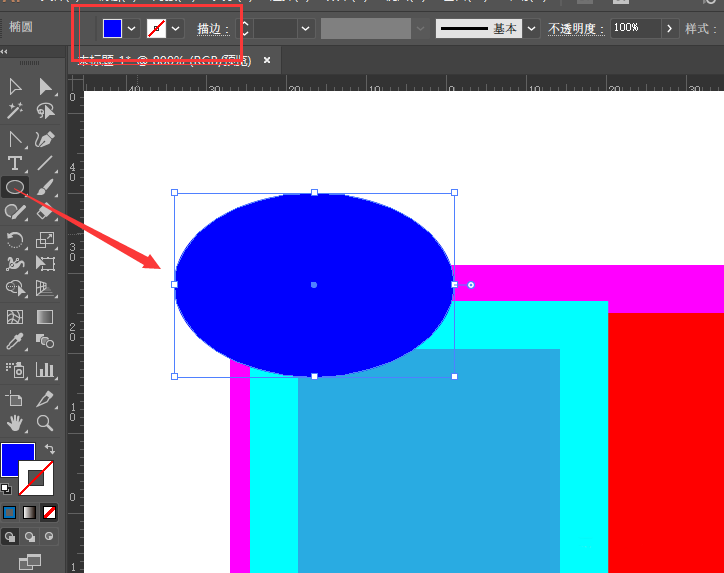This screenshot has height=573, width=724.
Task: Open fill color dropdown in control bar
Action: (132, 29)
